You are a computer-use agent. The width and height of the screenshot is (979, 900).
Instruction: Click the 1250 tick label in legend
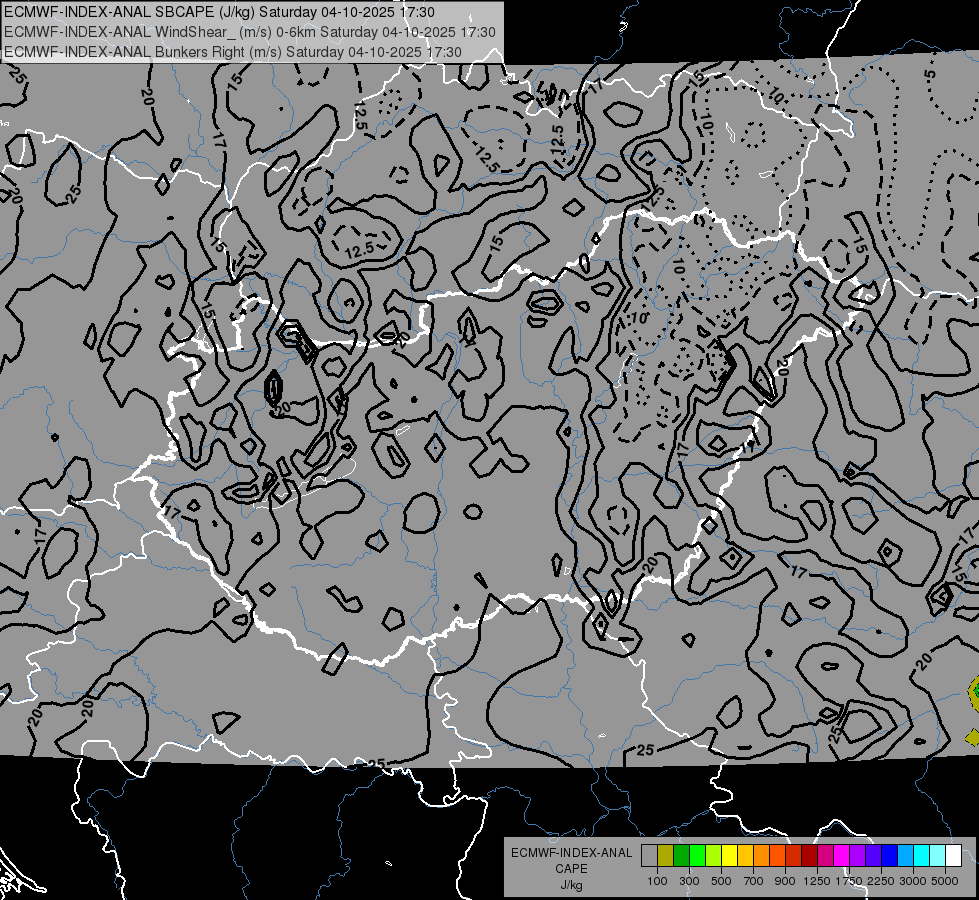(x=817, y=881)
